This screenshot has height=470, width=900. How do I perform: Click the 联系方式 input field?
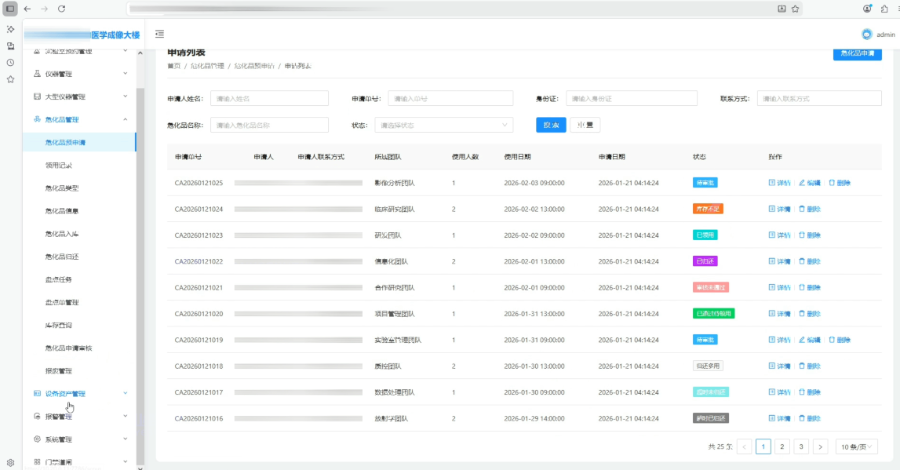pos(819,98)
